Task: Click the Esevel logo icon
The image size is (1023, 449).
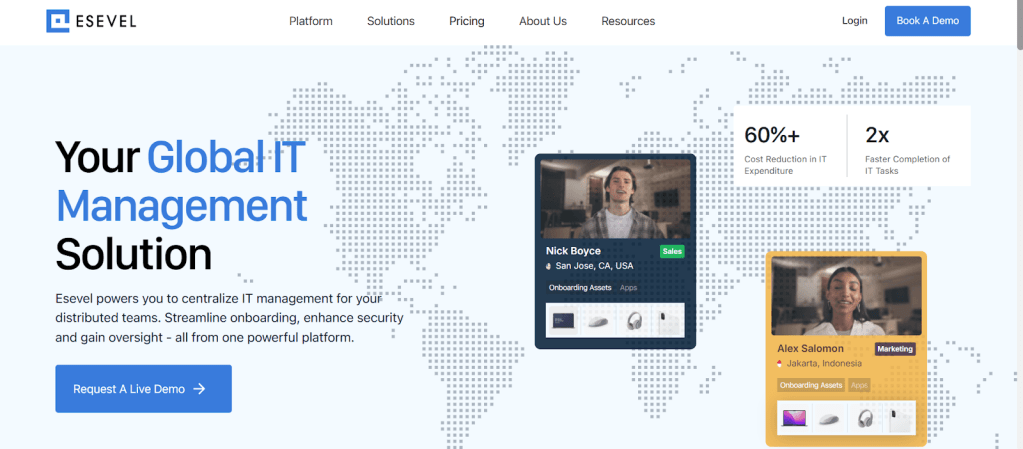Action: pyautogui.click(x=58, y=21)
